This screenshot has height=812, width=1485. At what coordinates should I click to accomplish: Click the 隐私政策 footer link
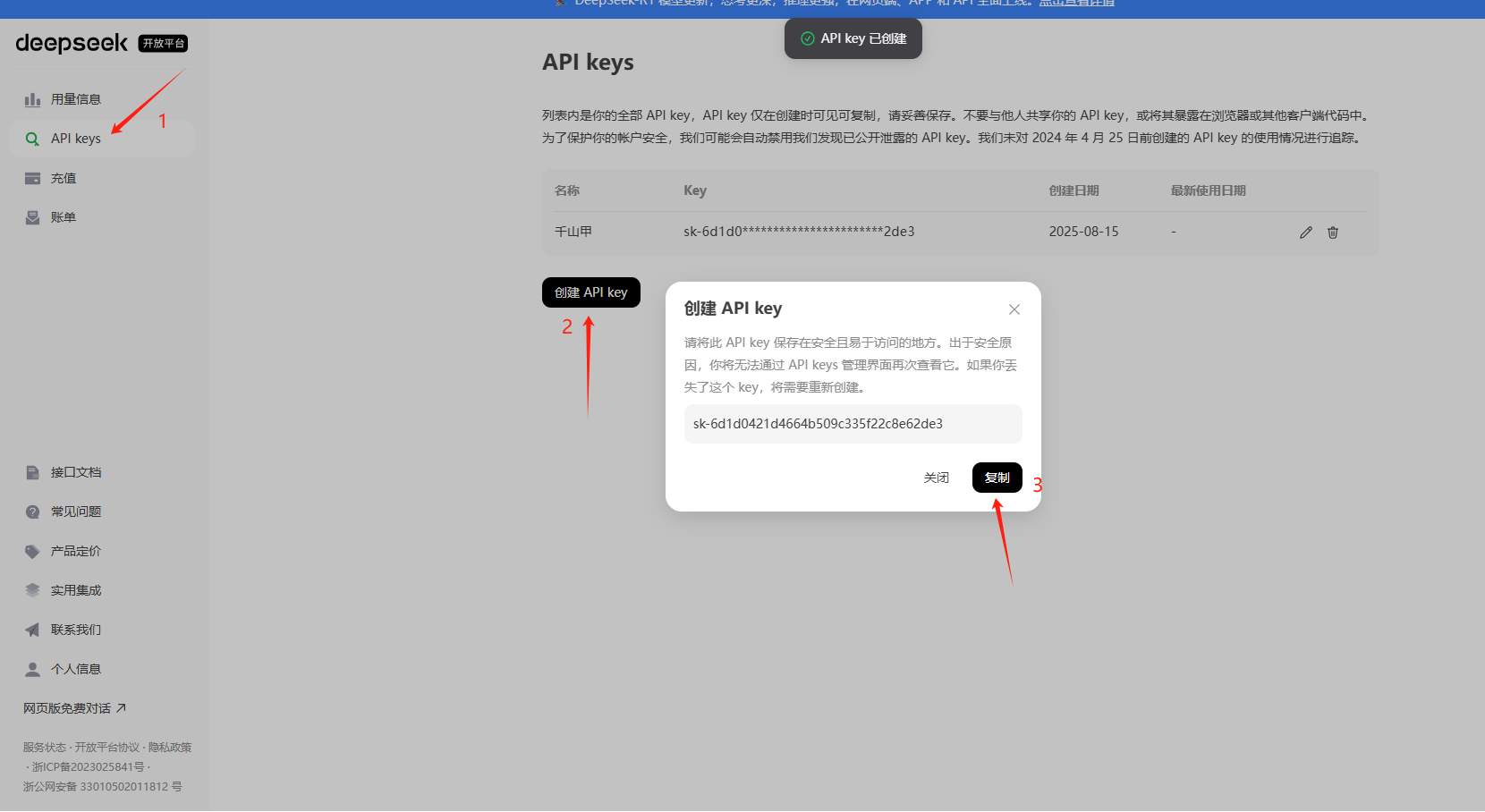point(170,748)
